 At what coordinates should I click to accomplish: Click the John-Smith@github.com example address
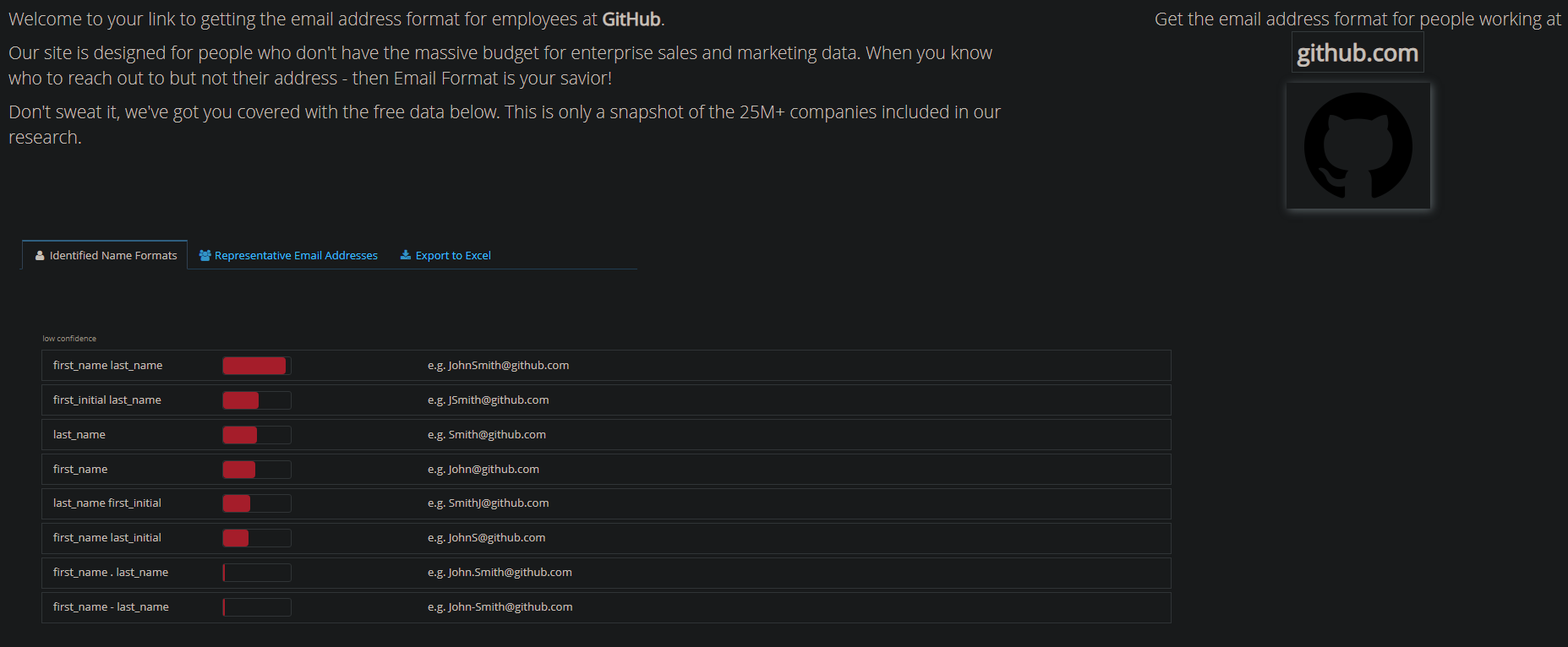(x=510, y=607)
